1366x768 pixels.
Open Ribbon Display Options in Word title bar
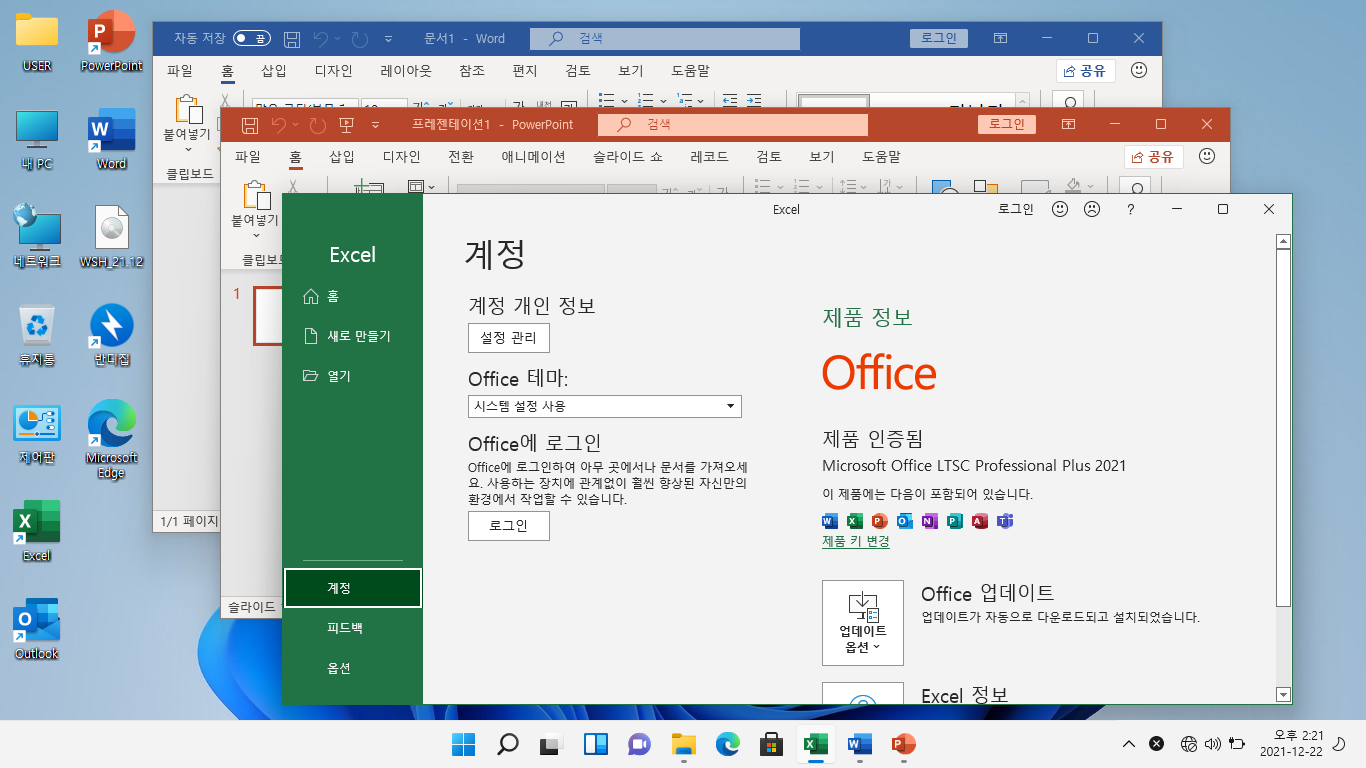point(1000,38)
